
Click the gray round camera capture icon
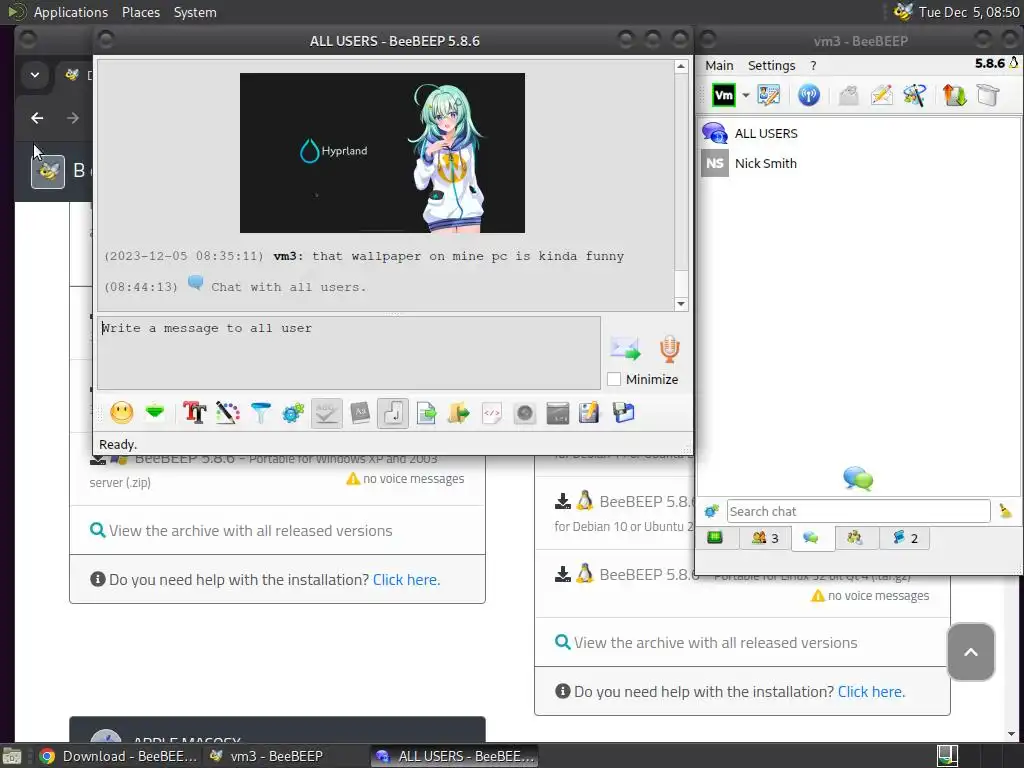coord(524,413)
